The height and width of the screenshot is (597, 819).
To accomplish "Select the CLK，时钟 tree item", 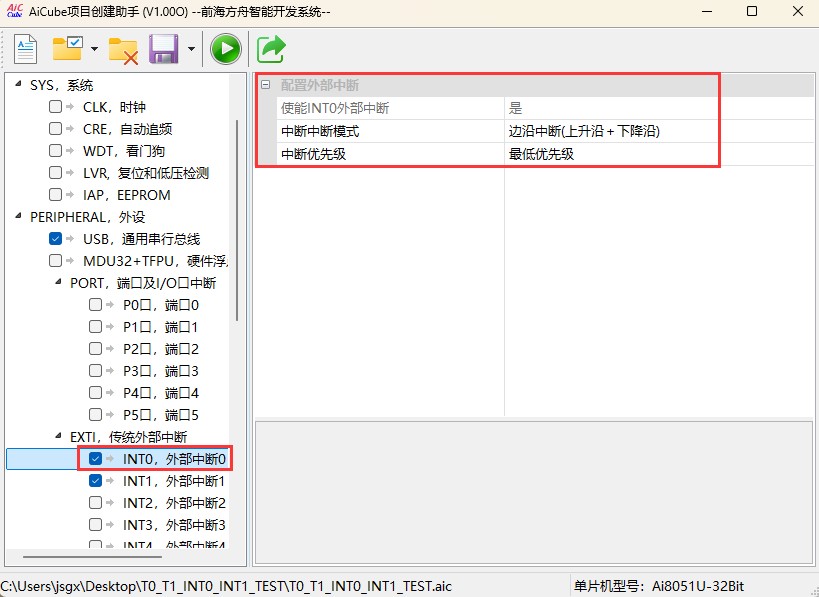I will click(114, 107).
